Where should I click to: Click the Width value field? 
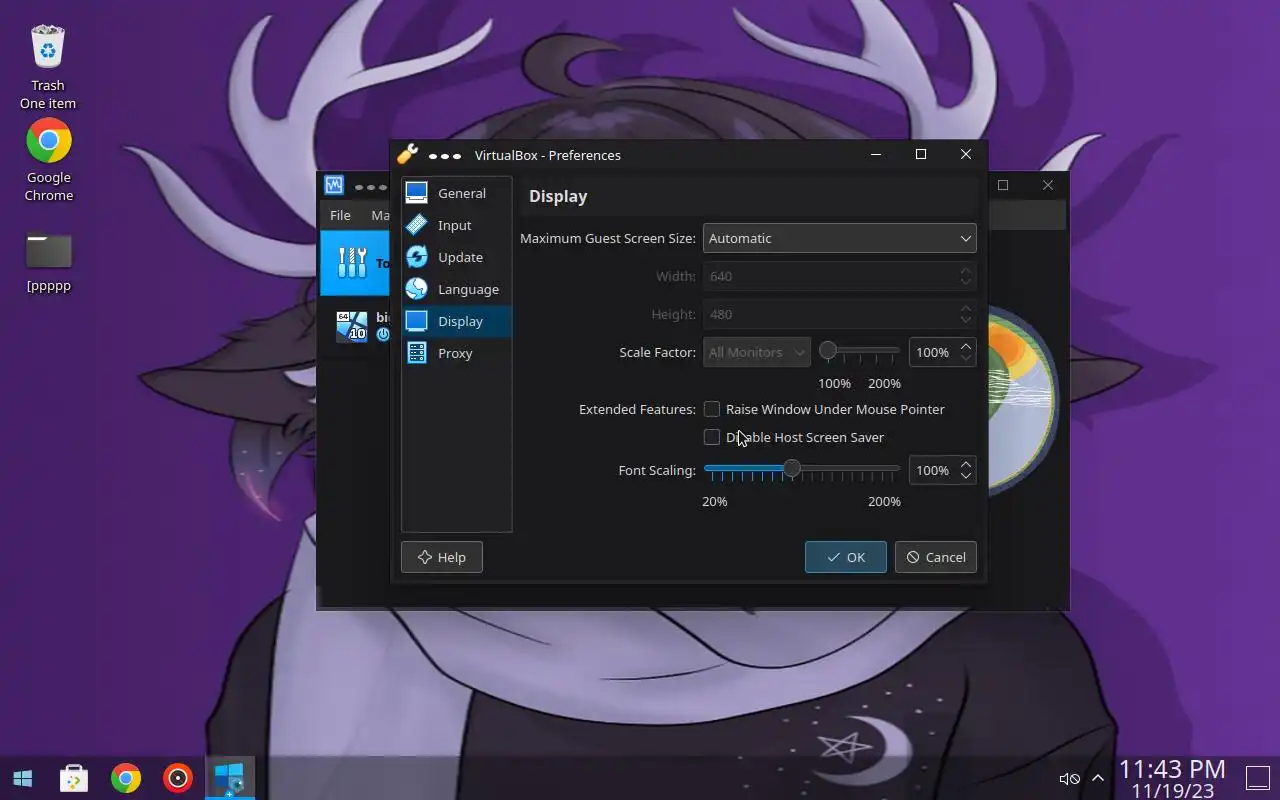[x=830, y=276]
